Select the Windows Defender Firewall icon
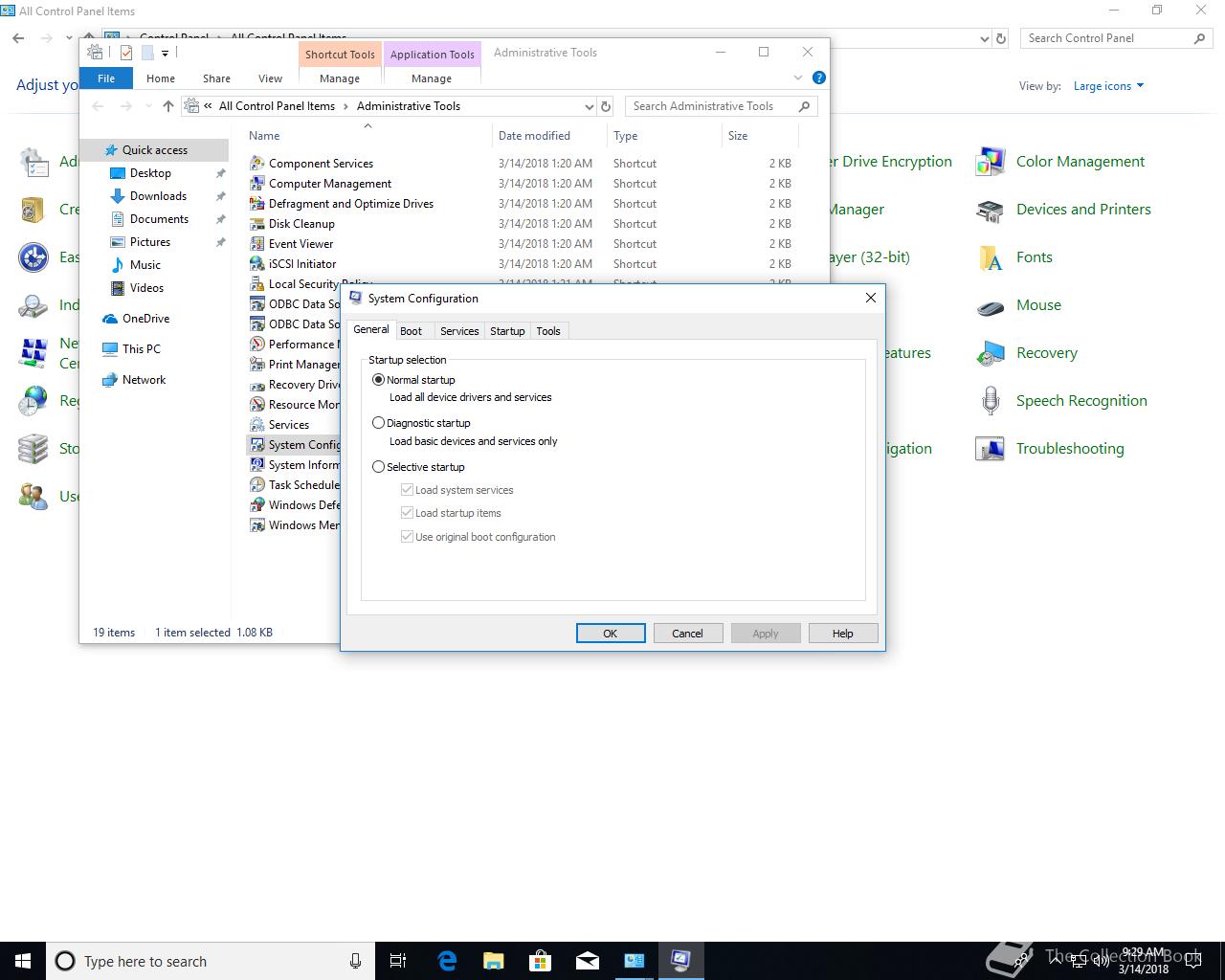 point(256,505)
